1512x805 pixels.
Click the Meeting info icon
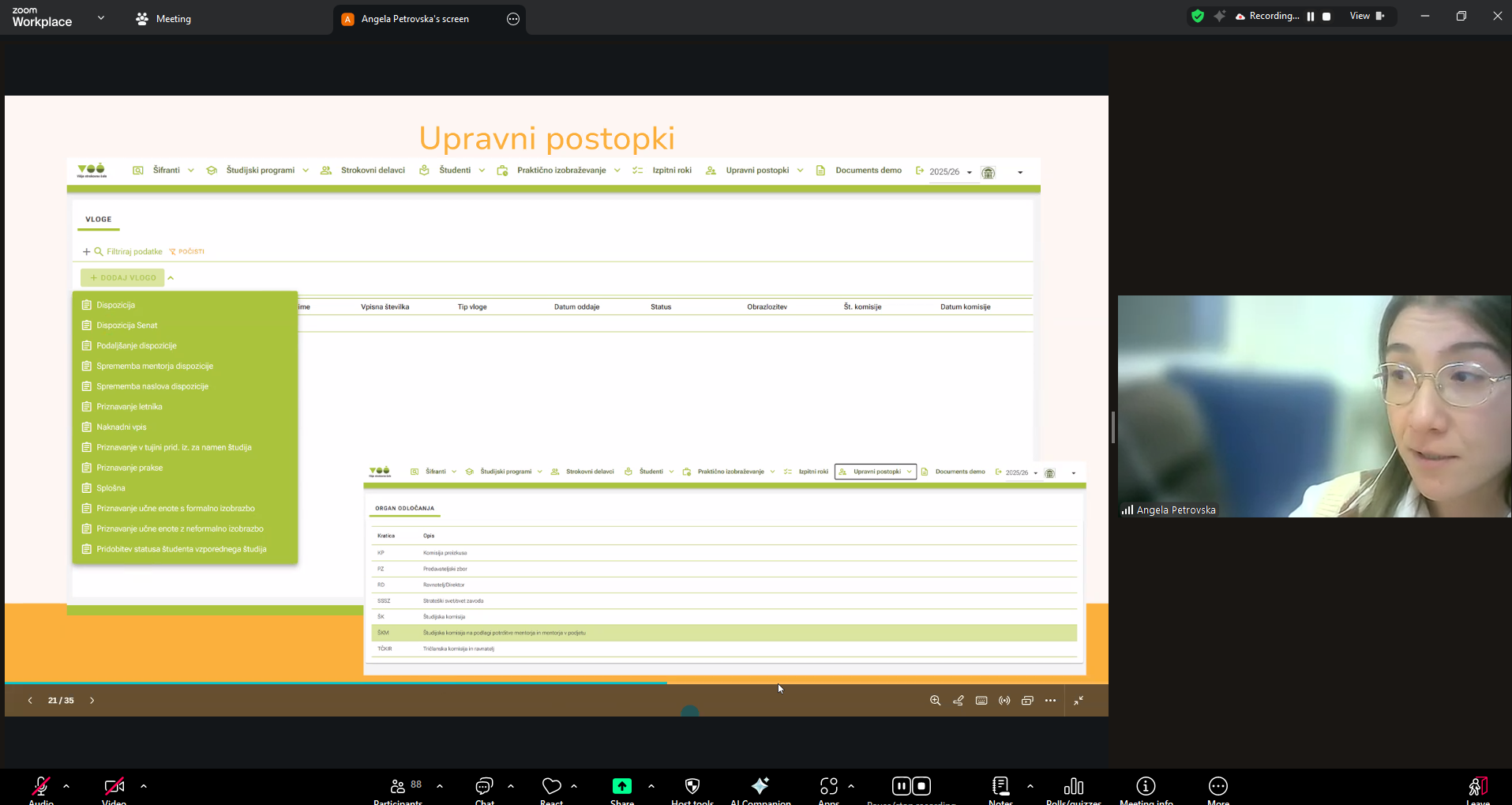point(1146,786)
